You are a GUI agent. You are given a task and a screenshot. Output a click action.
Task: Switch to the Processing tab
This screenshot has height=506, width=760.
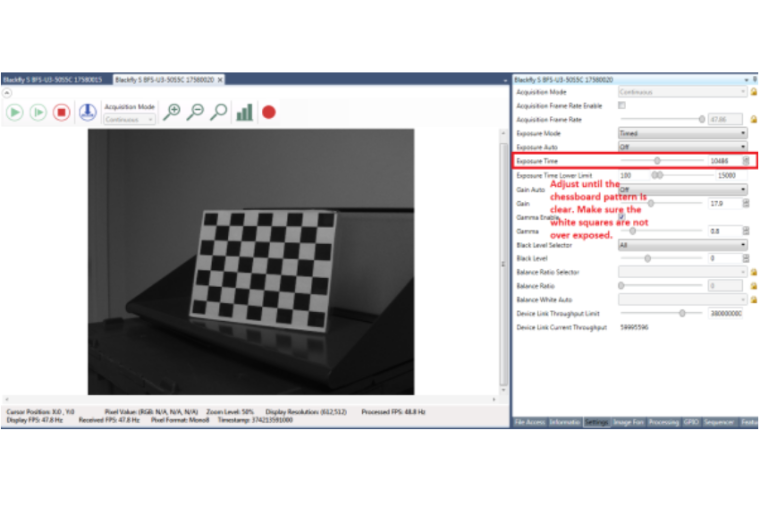[x=664, y=423]
